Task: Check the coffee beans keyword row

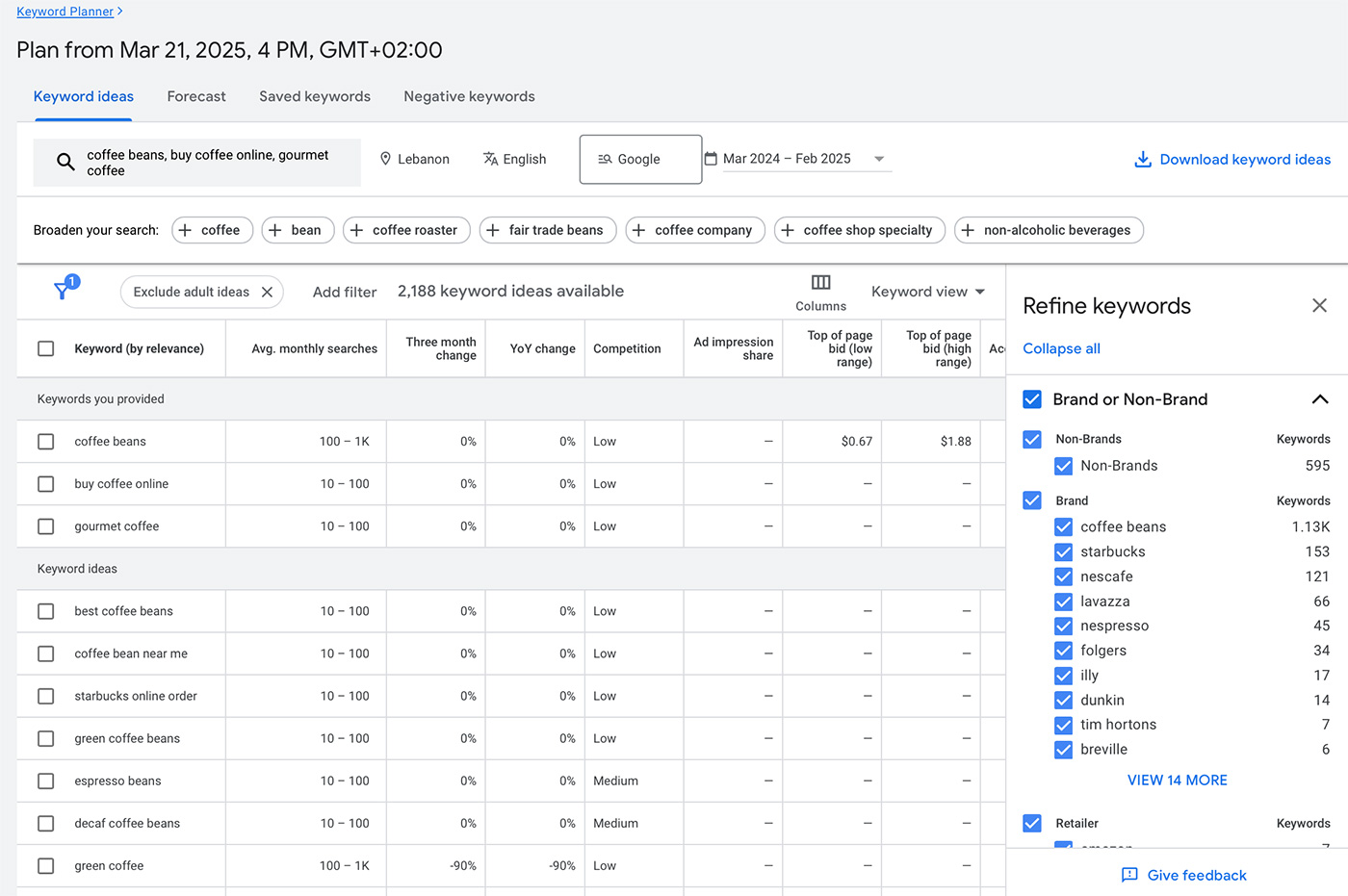Action: coord(45,442)
